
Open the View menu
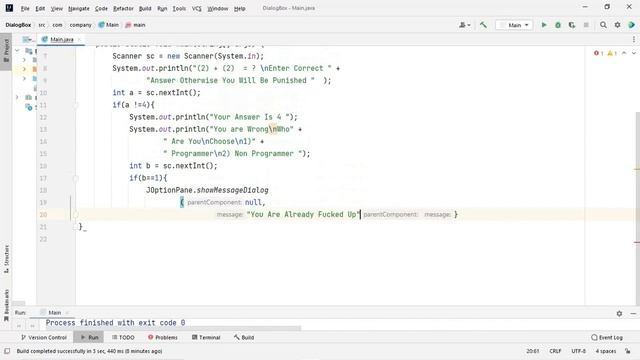pos(57,8)
